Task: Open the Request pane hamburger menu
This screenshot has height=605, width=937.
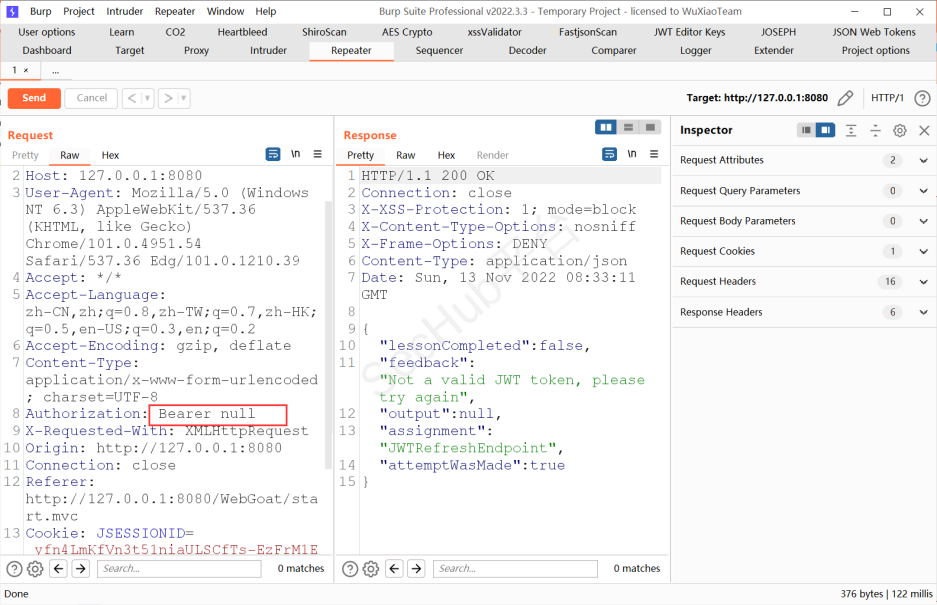Action: click(x=318, y=155)
